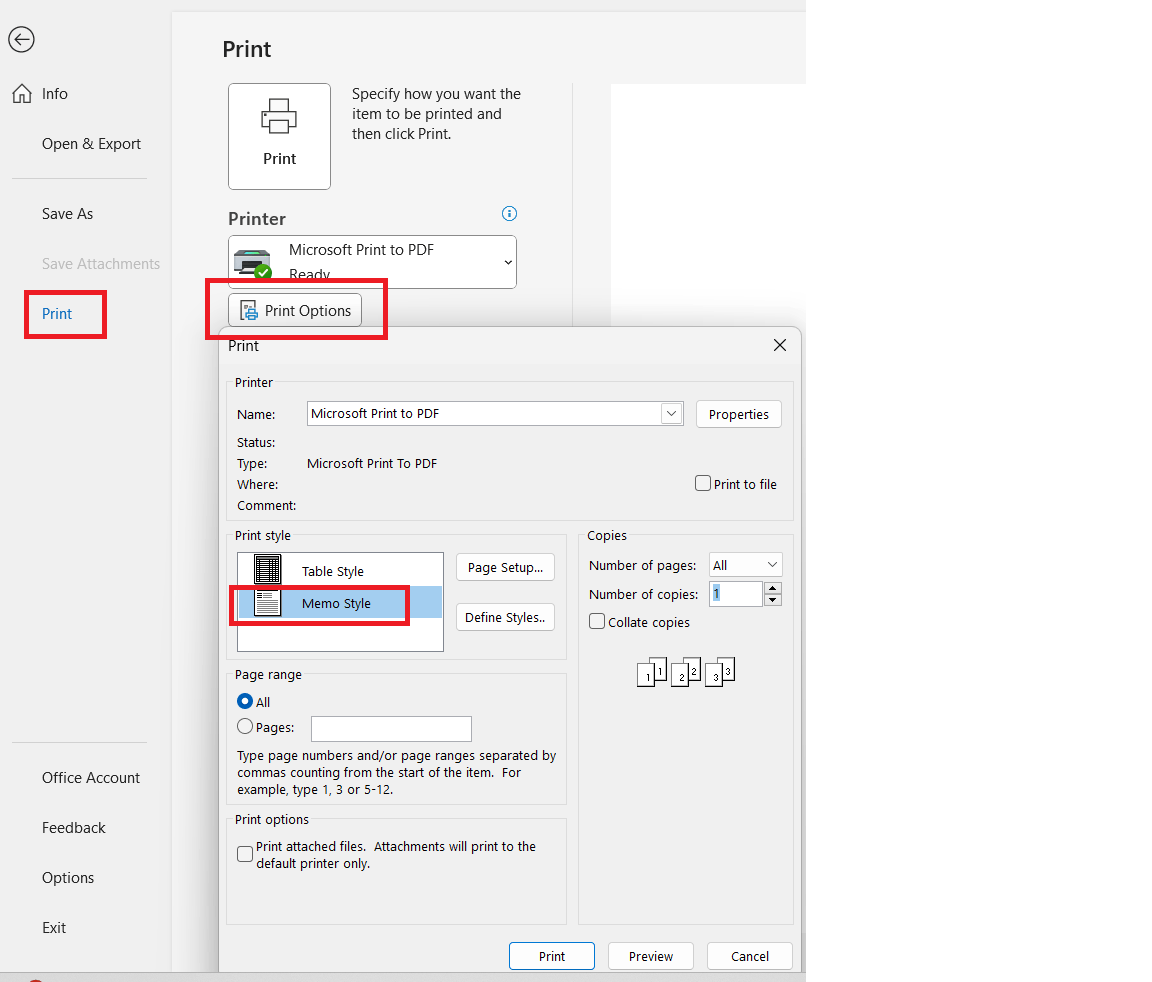1152x982 pixels.
Task: Check Print attached files option
Action: coord(245,854)
